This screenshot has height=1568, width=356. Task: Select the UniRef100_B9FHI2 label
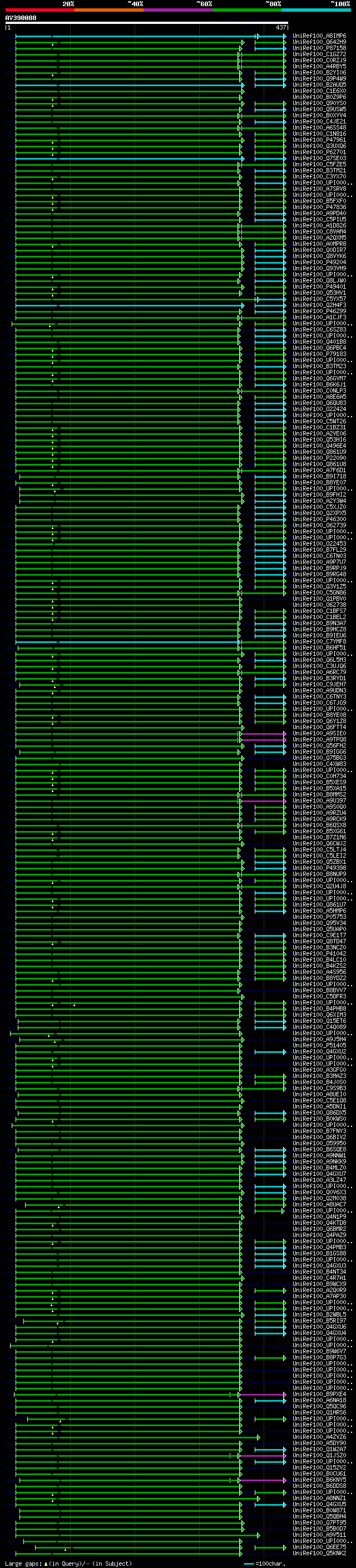(319, 495)
